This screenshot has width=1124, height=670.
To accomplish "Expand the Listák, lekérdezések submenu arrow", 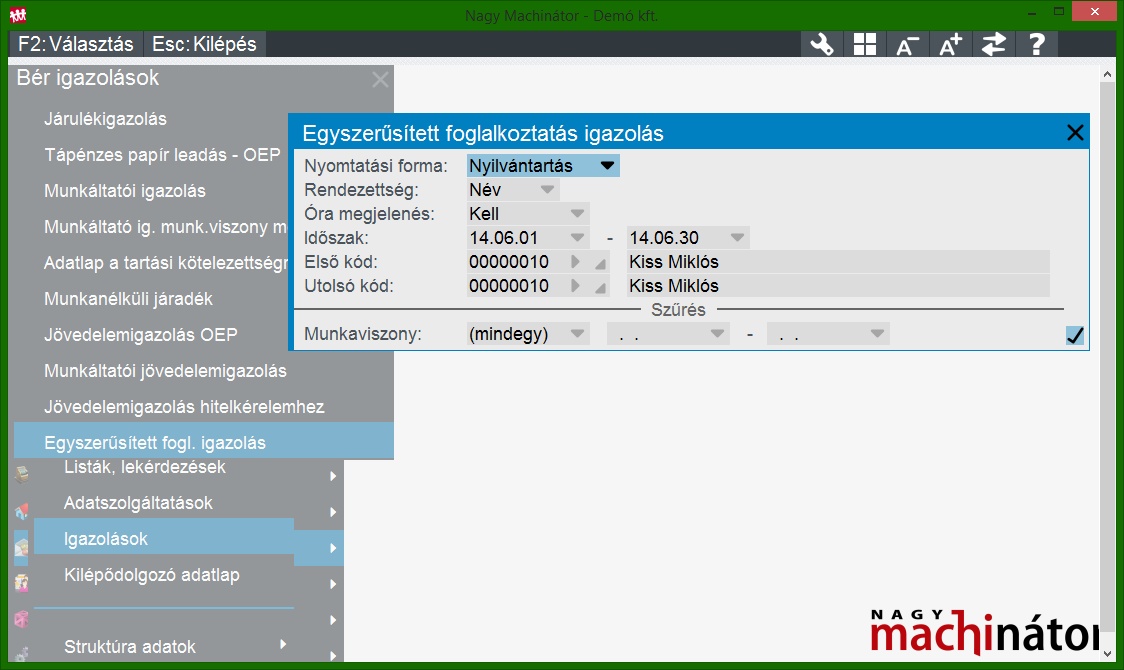I will click(x=333, y=476).
